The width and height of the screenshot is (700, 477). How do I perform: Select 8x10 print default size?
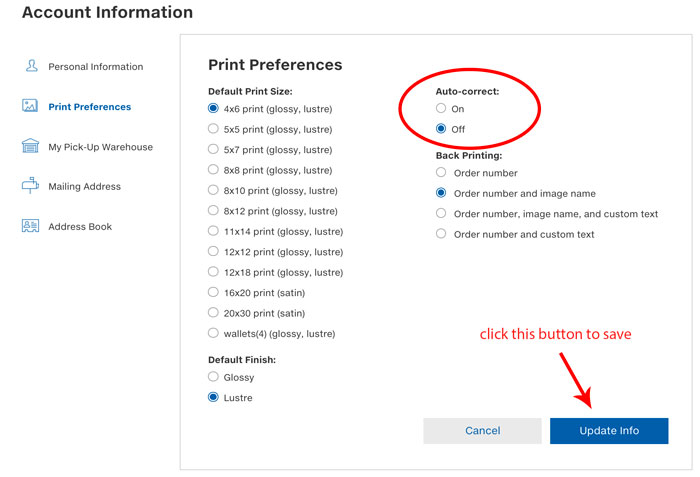tap(213, 190)
